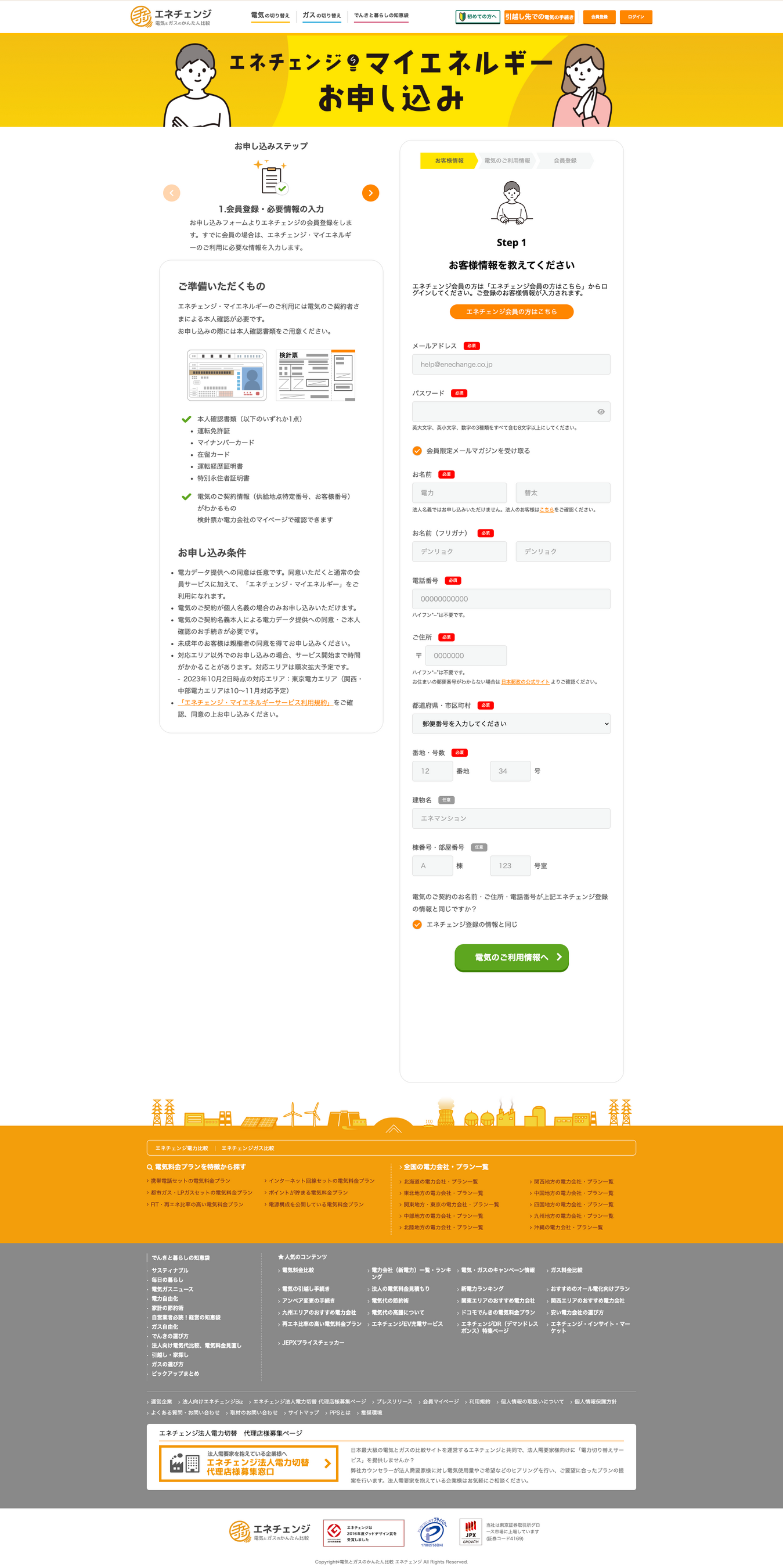Open 携帯電話セットの電気料金プラン link
The width and height of the screenshot is (783, 1568).
[x=190, y=1181]
